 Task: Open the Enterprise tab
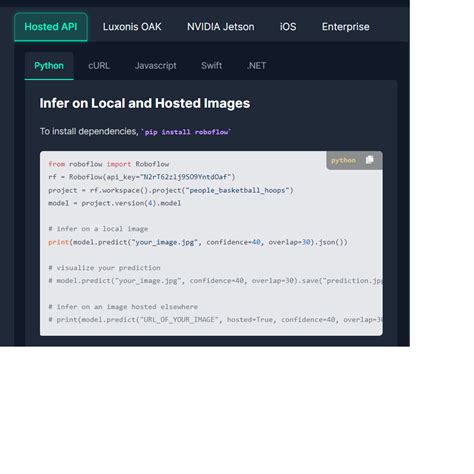coord(346,27)
